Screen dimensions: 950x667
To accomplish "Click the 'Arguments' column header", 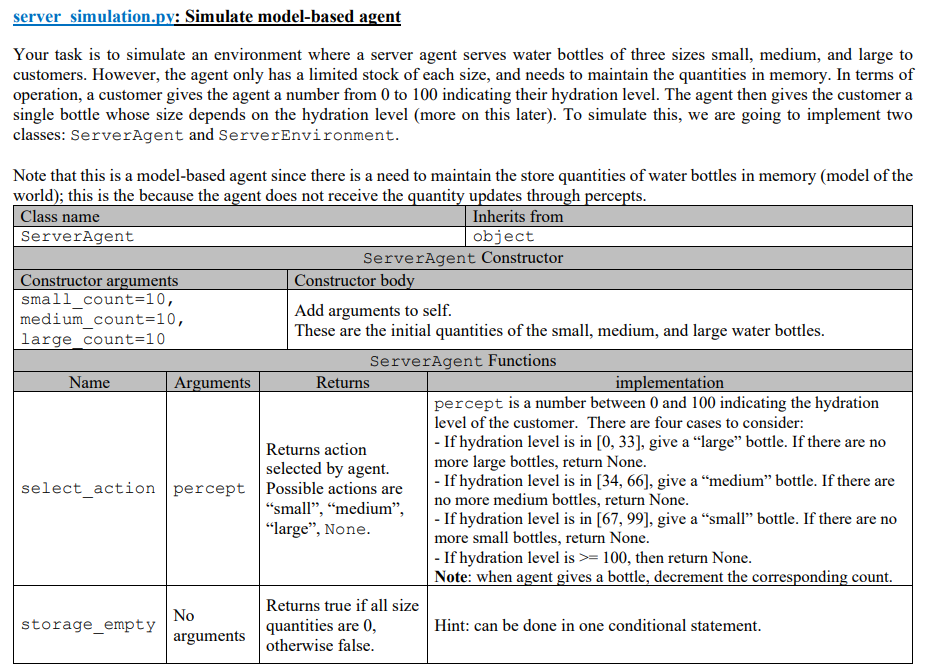I will [211, 382].
